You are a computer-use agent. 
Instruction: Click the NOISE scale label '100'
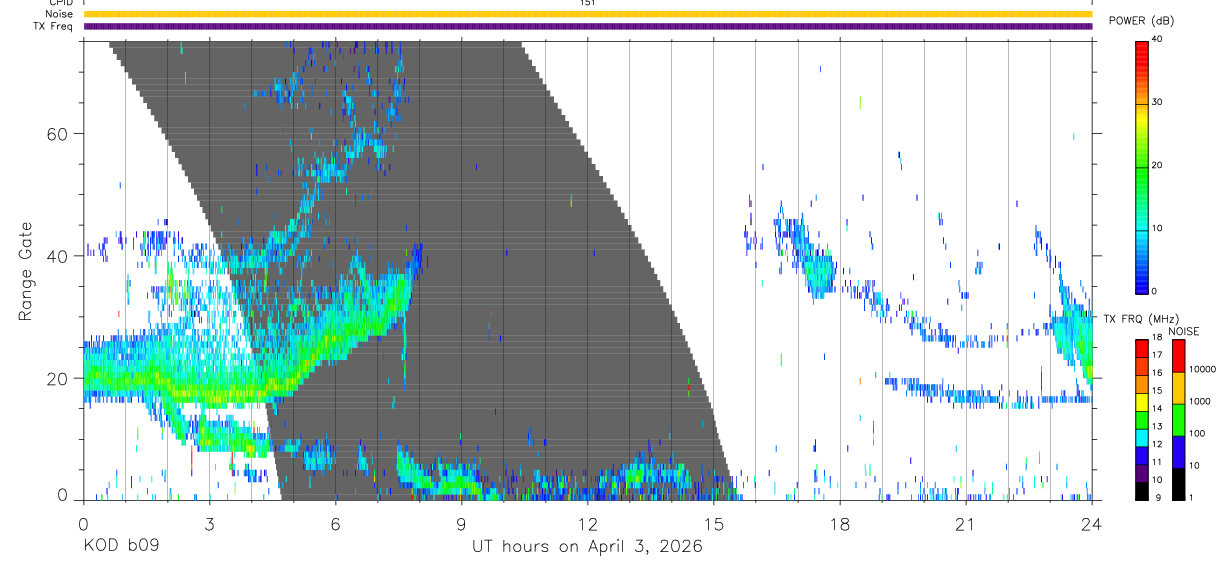[x=1195, y=433]
